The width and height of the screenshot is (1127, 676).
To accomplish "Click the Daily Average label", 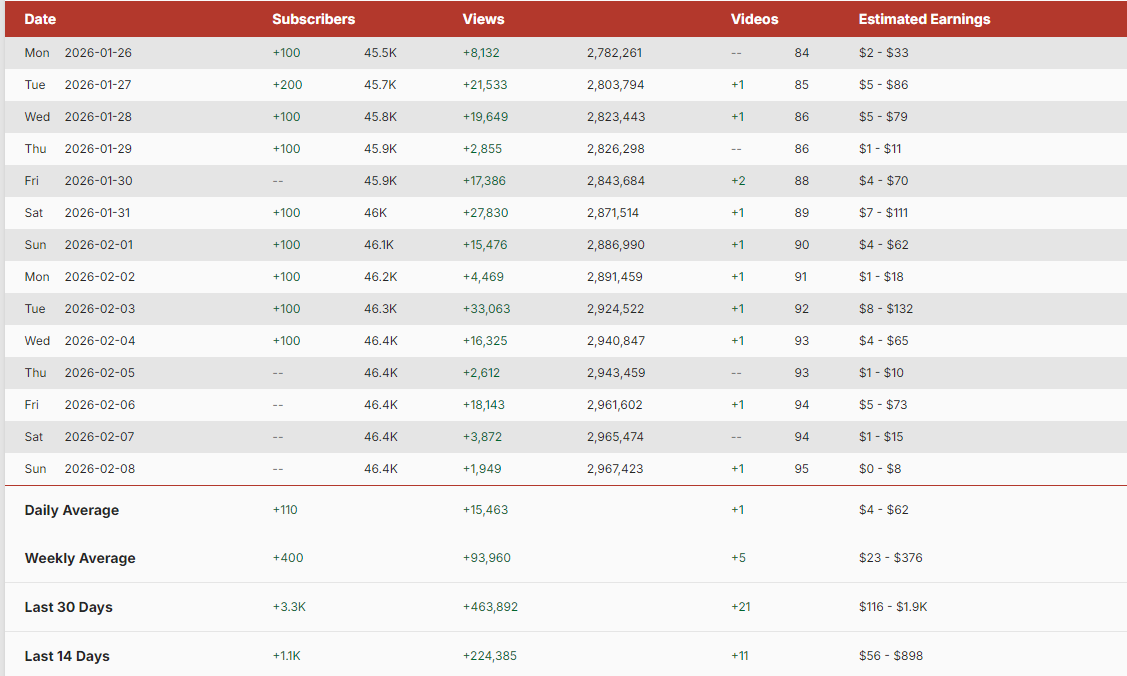I will [72, 510].
